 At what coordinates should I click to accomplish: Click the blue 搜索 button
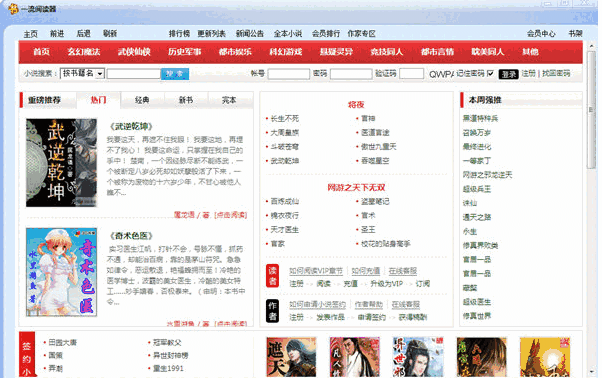[x=175, y=74]
